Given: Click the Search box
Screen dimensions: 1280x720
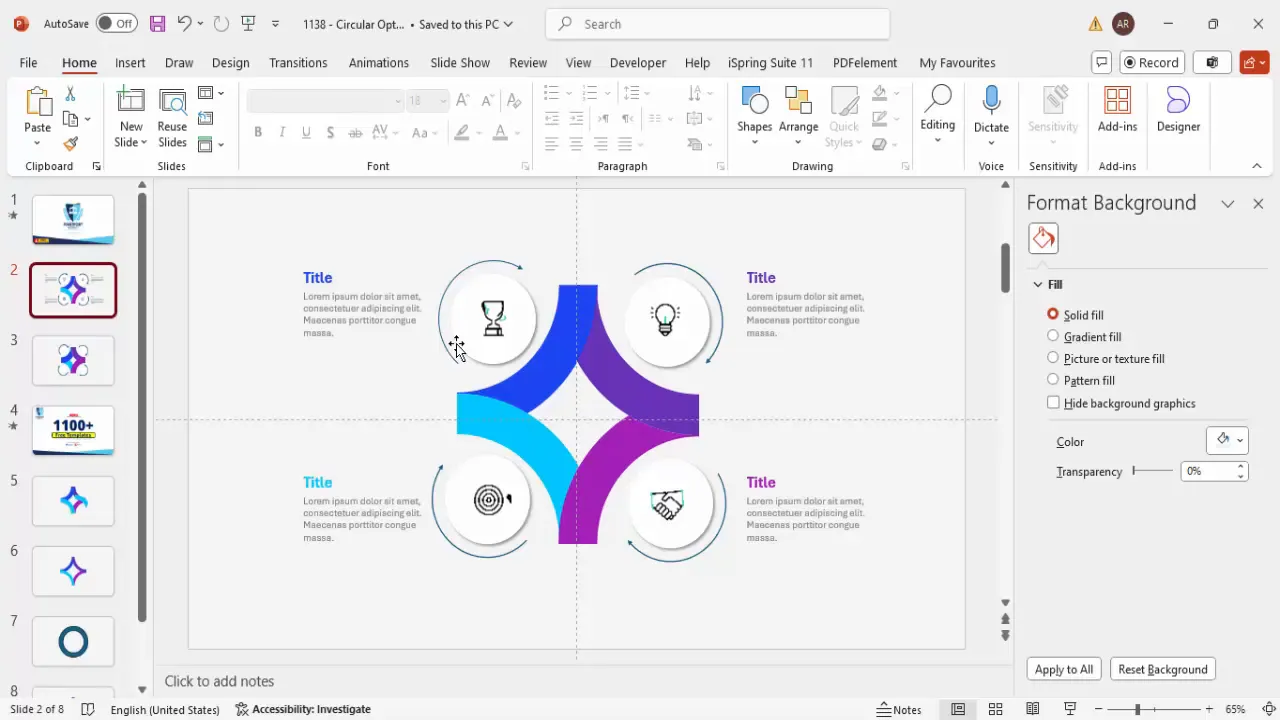Looking at the screenshot, I should [x=718, y=24].
